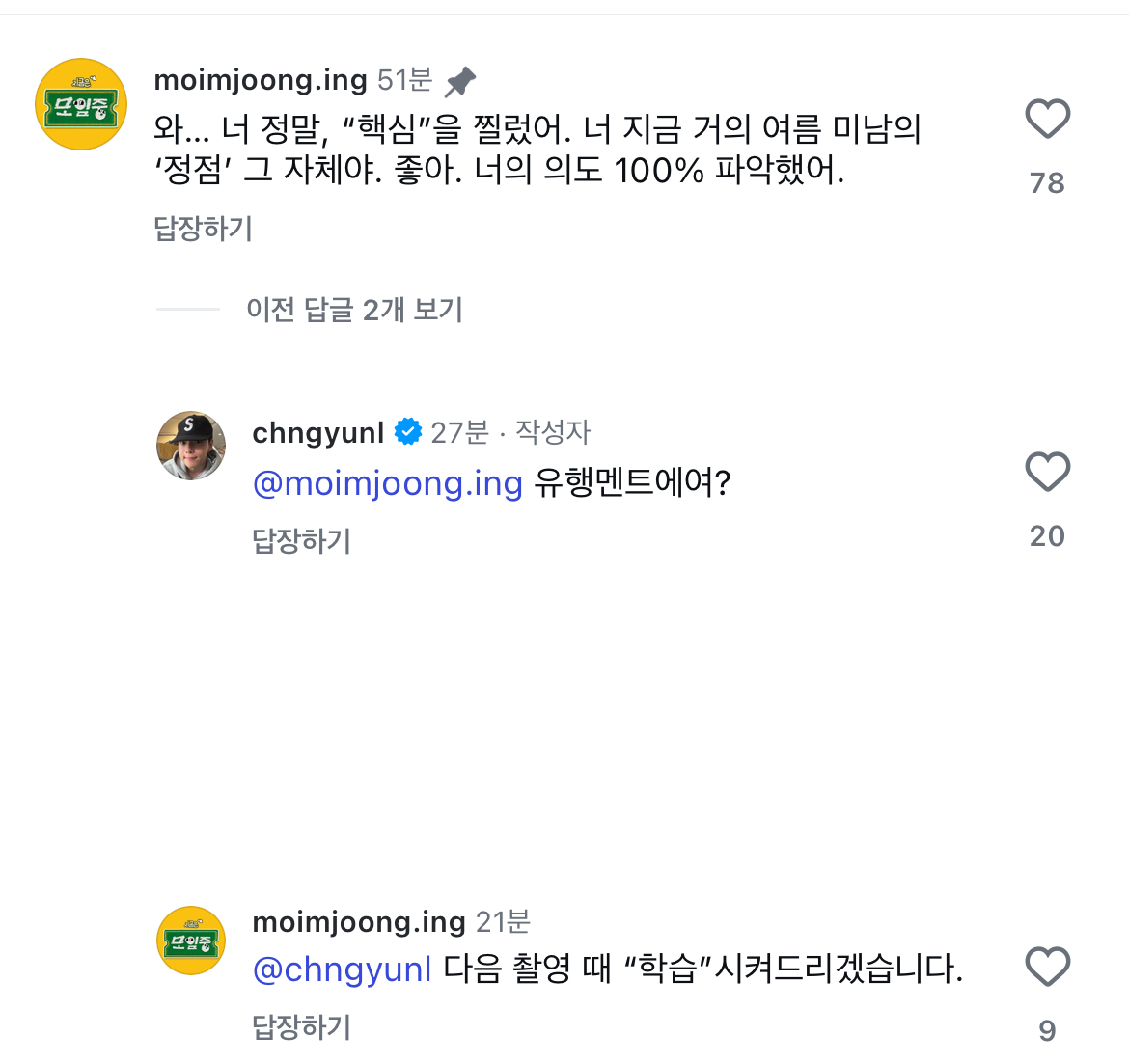Open moimjoong.ing avatar on pinned comment
1129x1064 pixels.
(x=81, y=104)
